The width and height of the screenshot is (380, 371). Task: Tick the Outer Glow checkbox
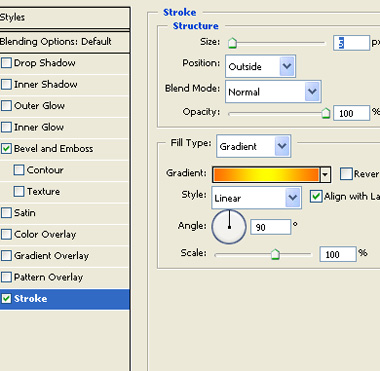tap(6, 106)
